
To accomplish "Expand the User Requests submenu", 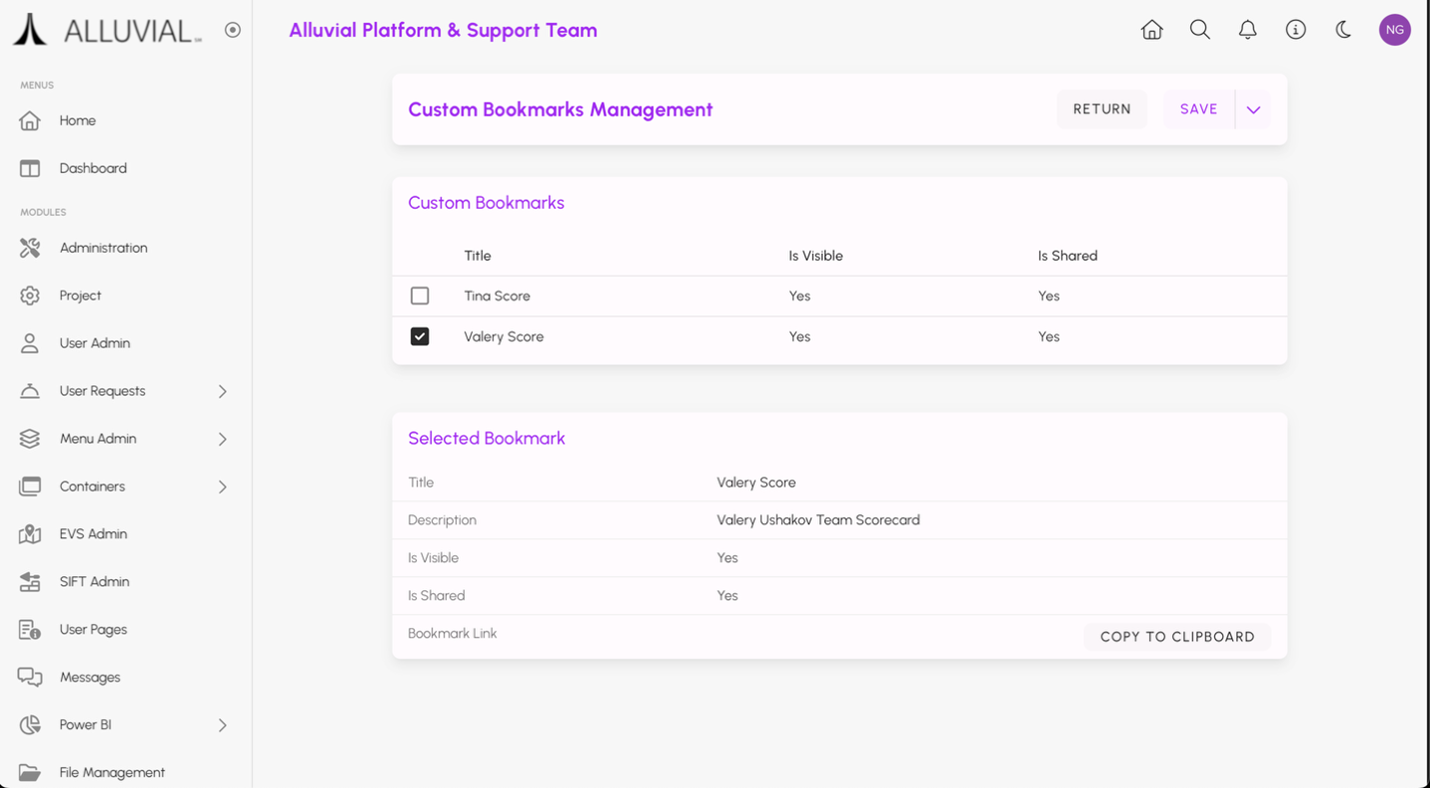I will pyautogui.click(x=222, y=391).
